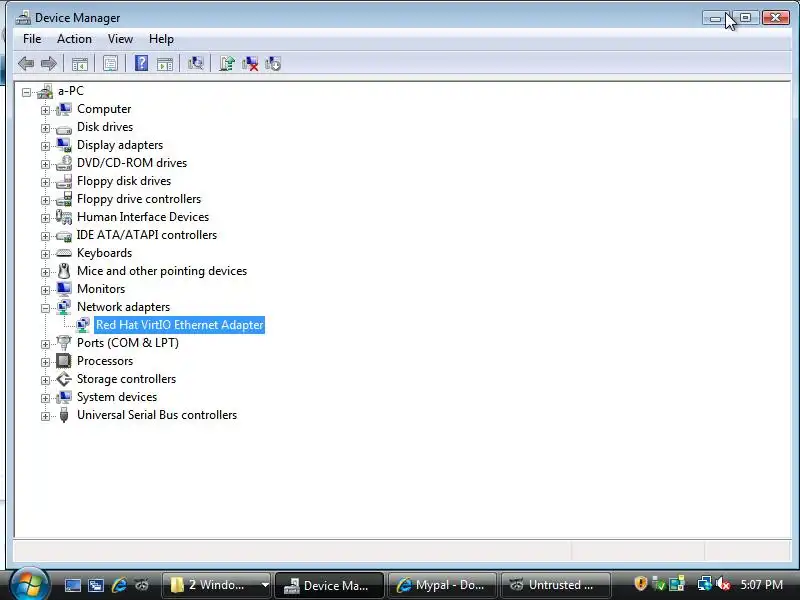Collapse the a-PC root node
800x600 pixels.
(x=26, y=92)
